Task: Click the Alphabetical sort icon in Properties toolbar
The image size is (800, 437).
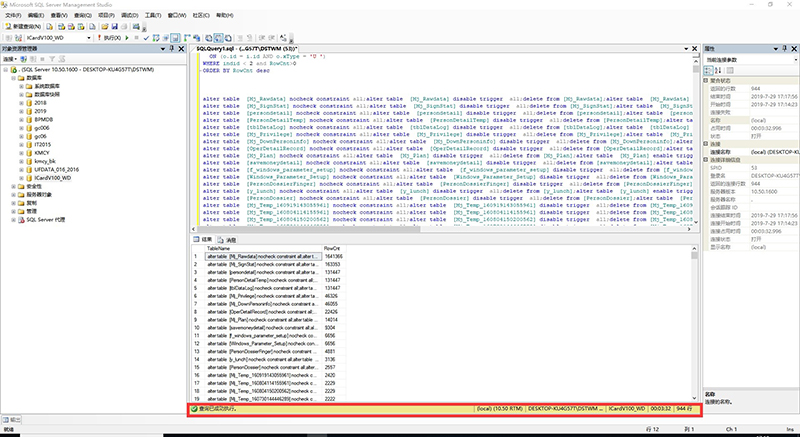Action: click(718, 70)
